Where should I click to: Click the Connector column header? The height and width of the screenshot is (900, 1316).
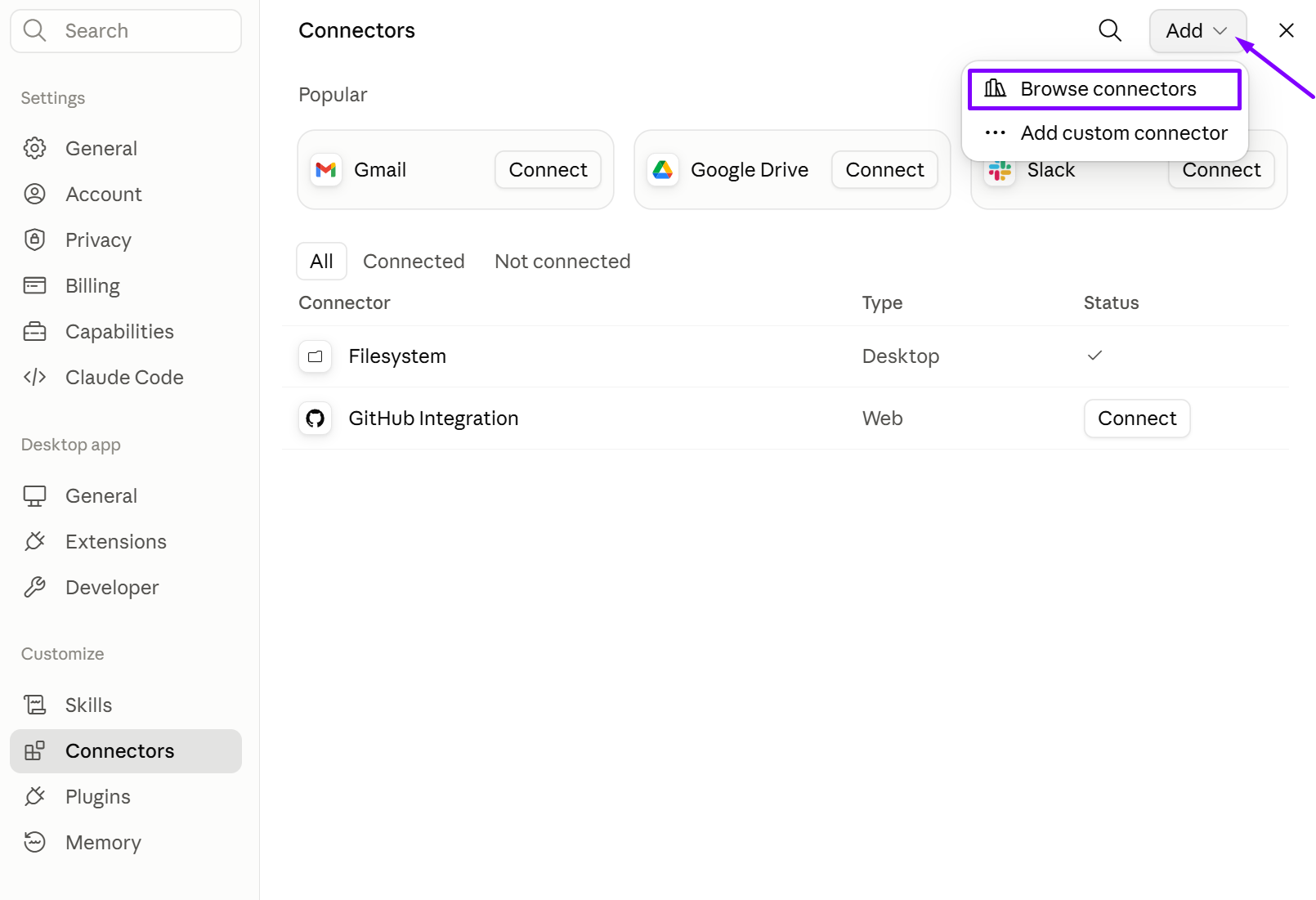344,303
